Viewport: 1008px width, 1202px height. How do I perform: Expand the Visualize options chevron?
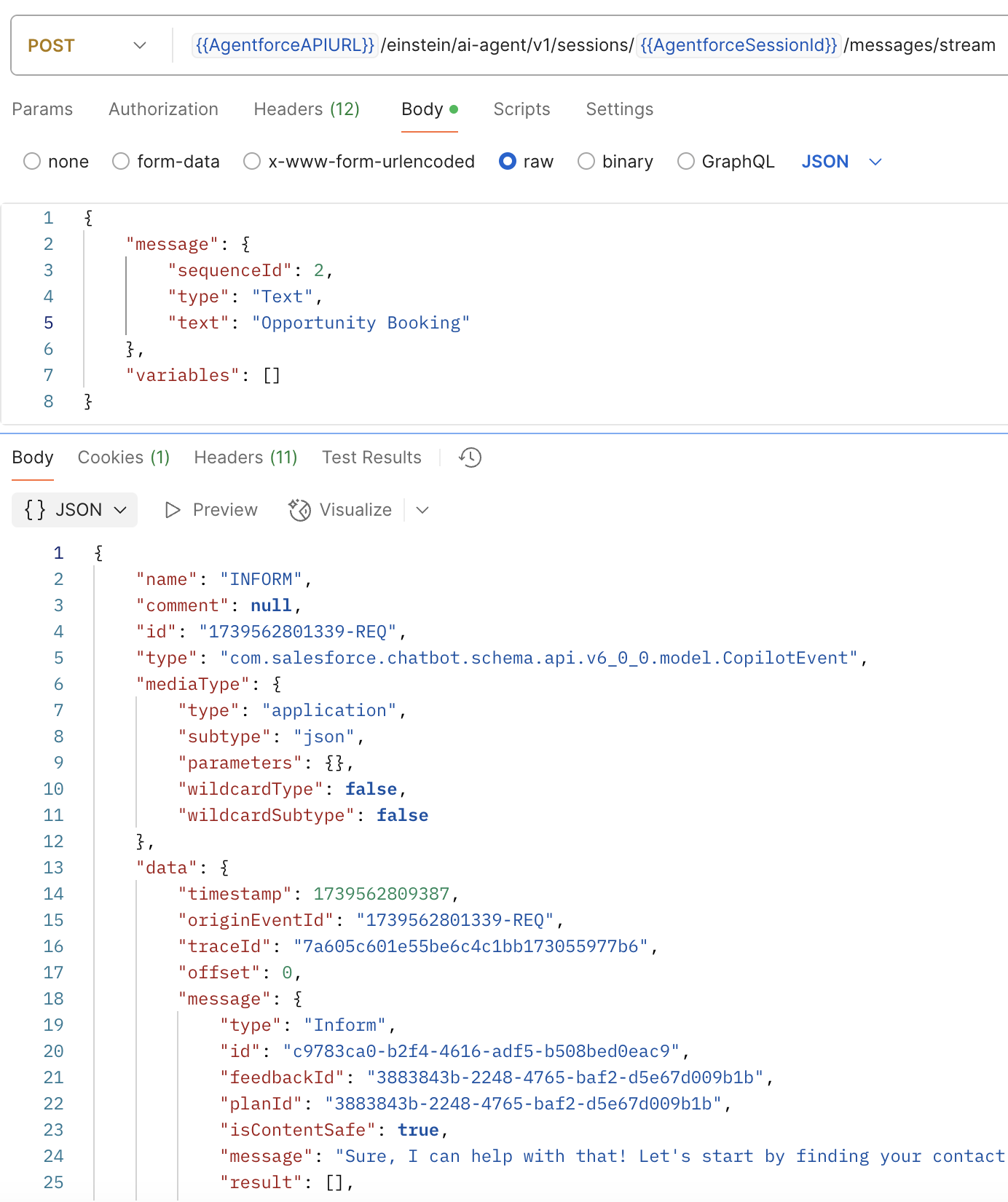coord(422,510)
